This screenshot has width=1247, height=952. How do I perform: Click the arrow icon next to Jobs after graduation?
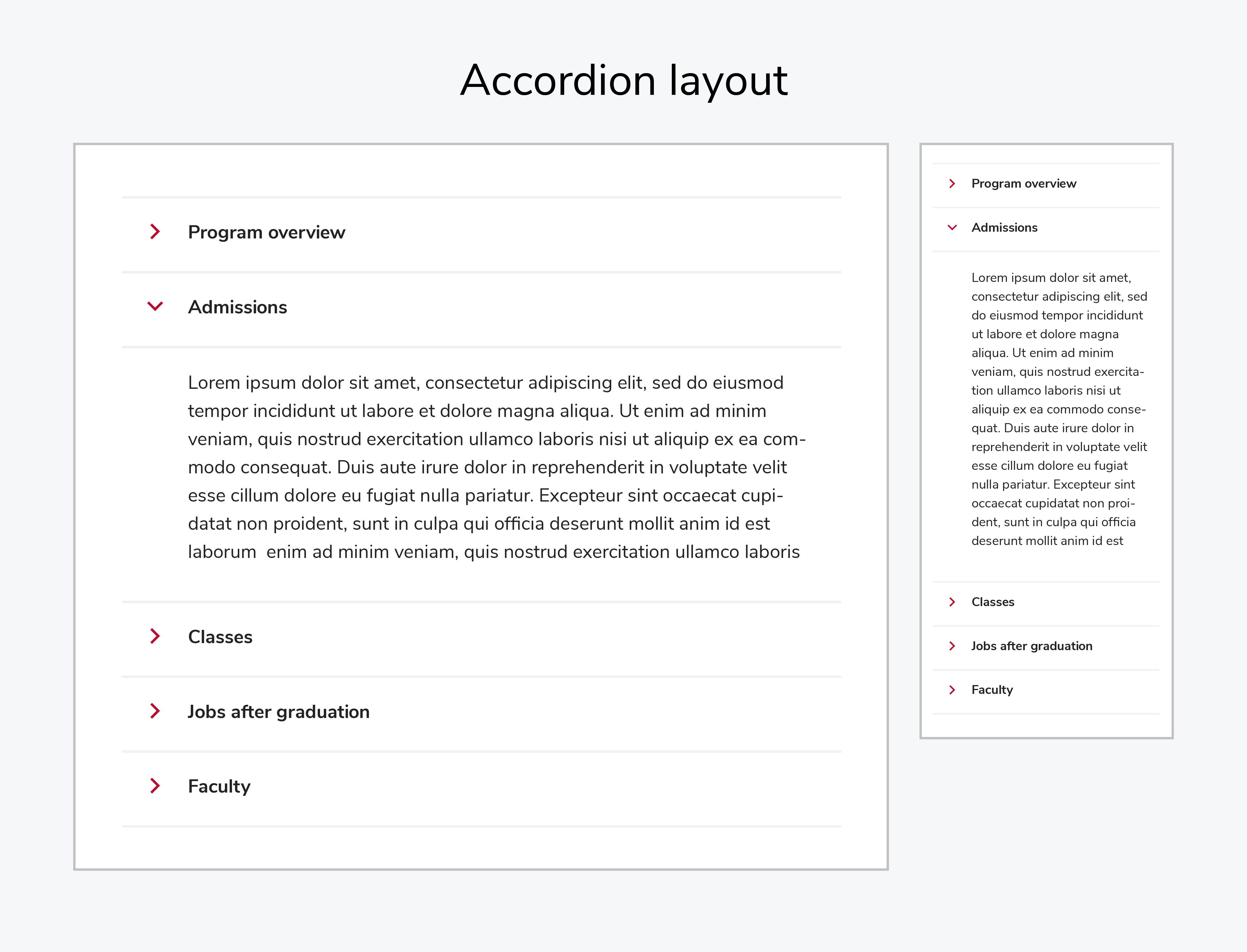154,712
